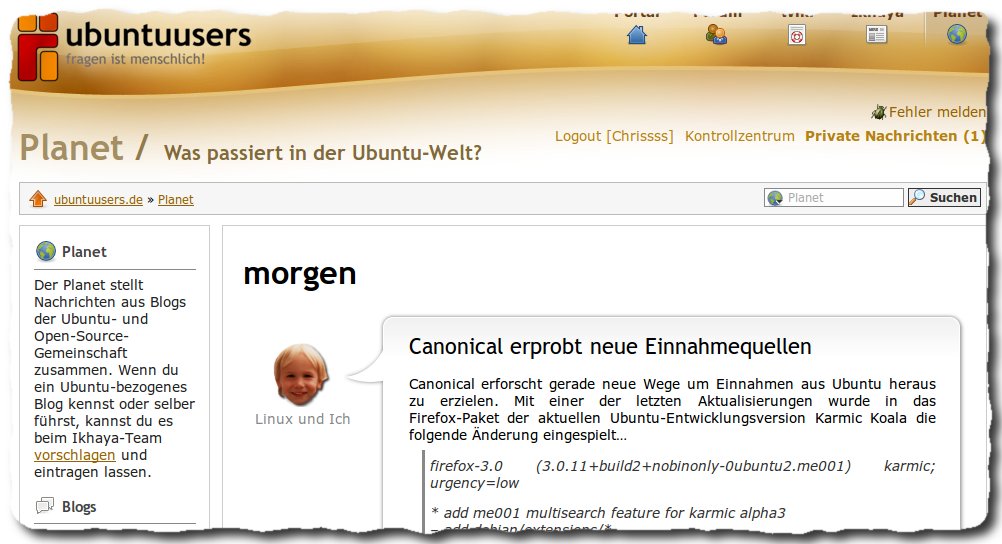Click the globe icon beside Planet sidebar heading
Image resolution: width=1002 pixels, height=544 pixels.
coord(46,251)
